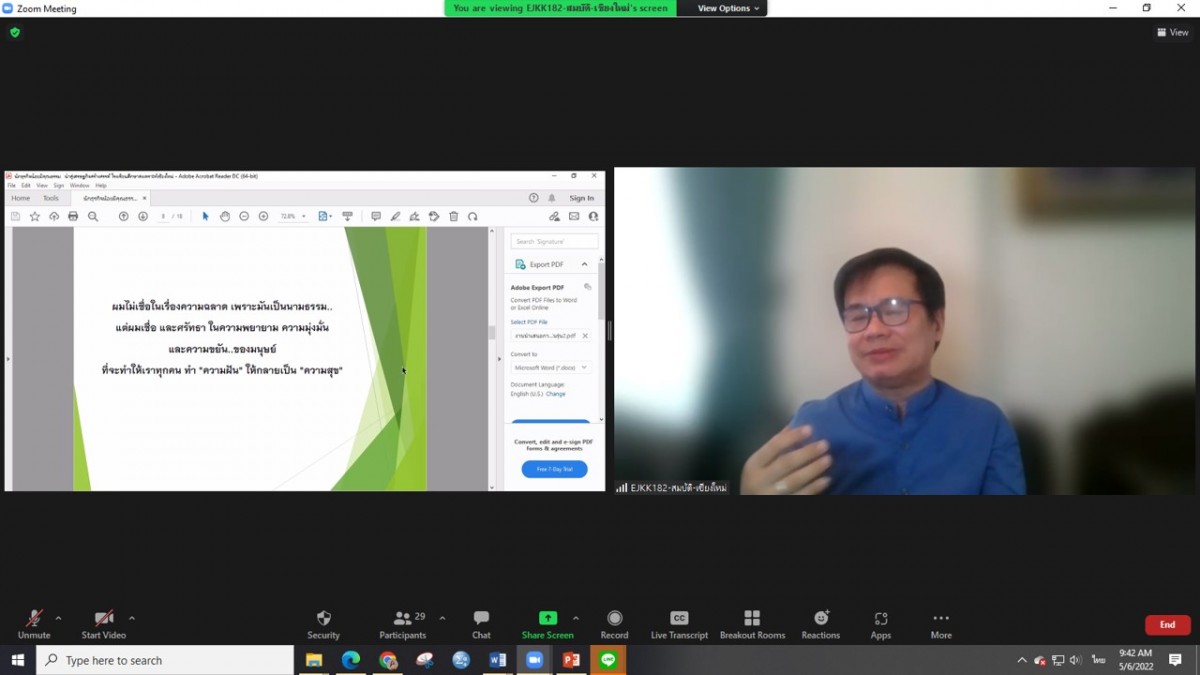This screenshot has height=675, width=1200.
Task: Open the Security options
Action: [323, 624]
